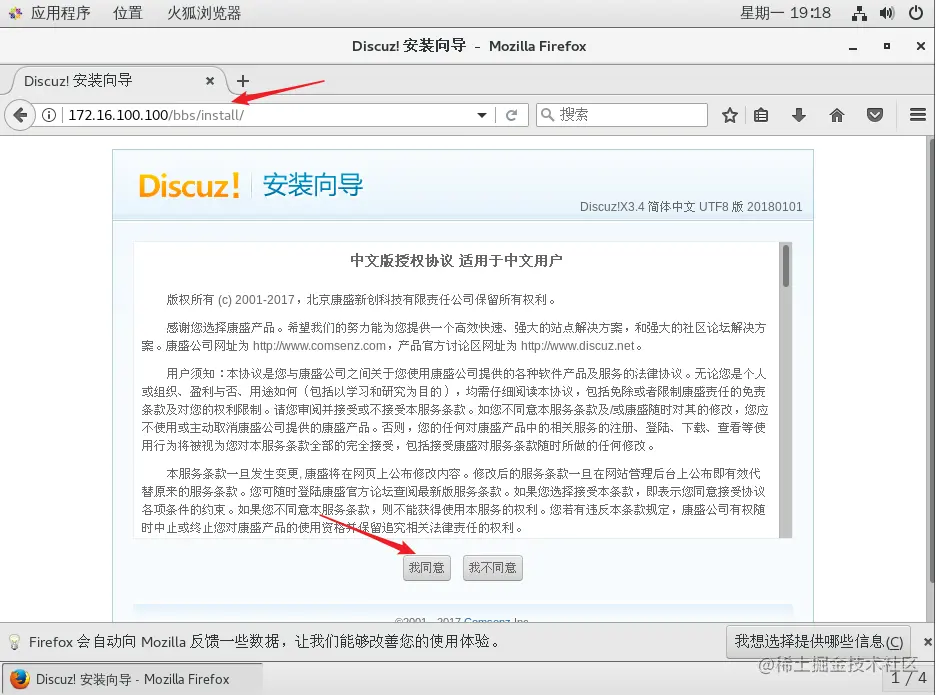939x695 pixels.
Task: Minimize the Firefox window
Action: pos(852,47)
